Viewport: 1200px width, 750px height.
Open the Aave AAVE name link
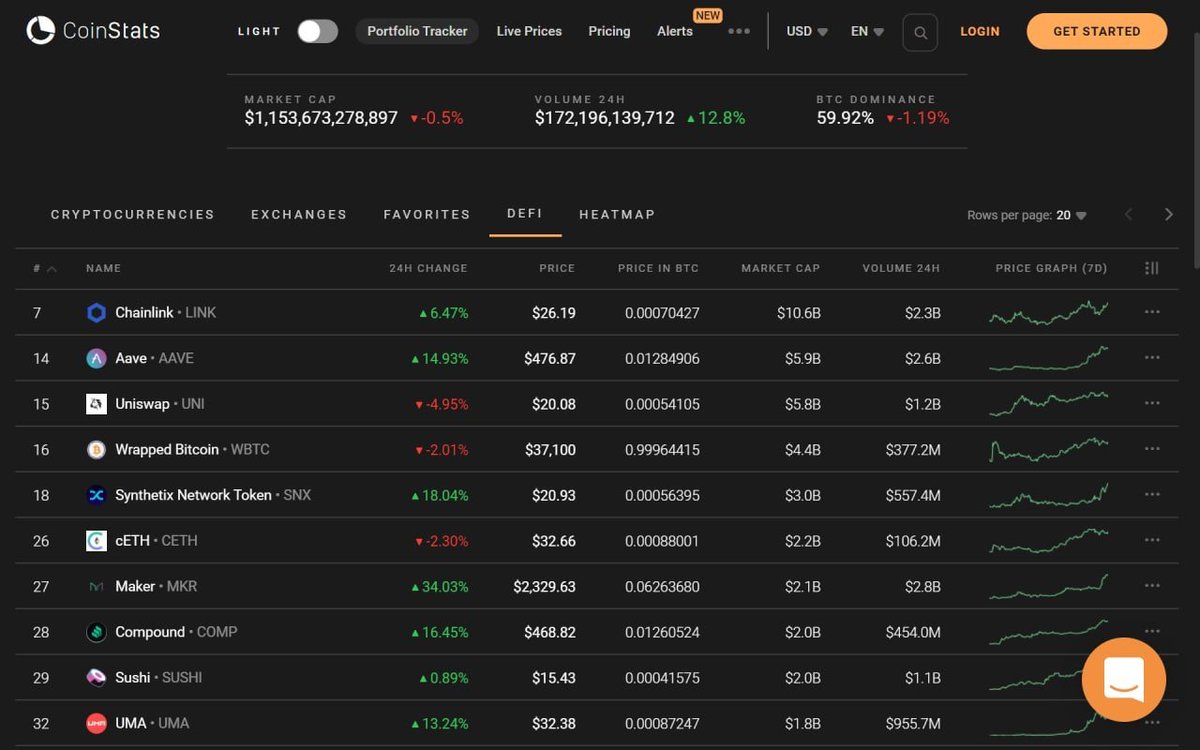(155, 358)
